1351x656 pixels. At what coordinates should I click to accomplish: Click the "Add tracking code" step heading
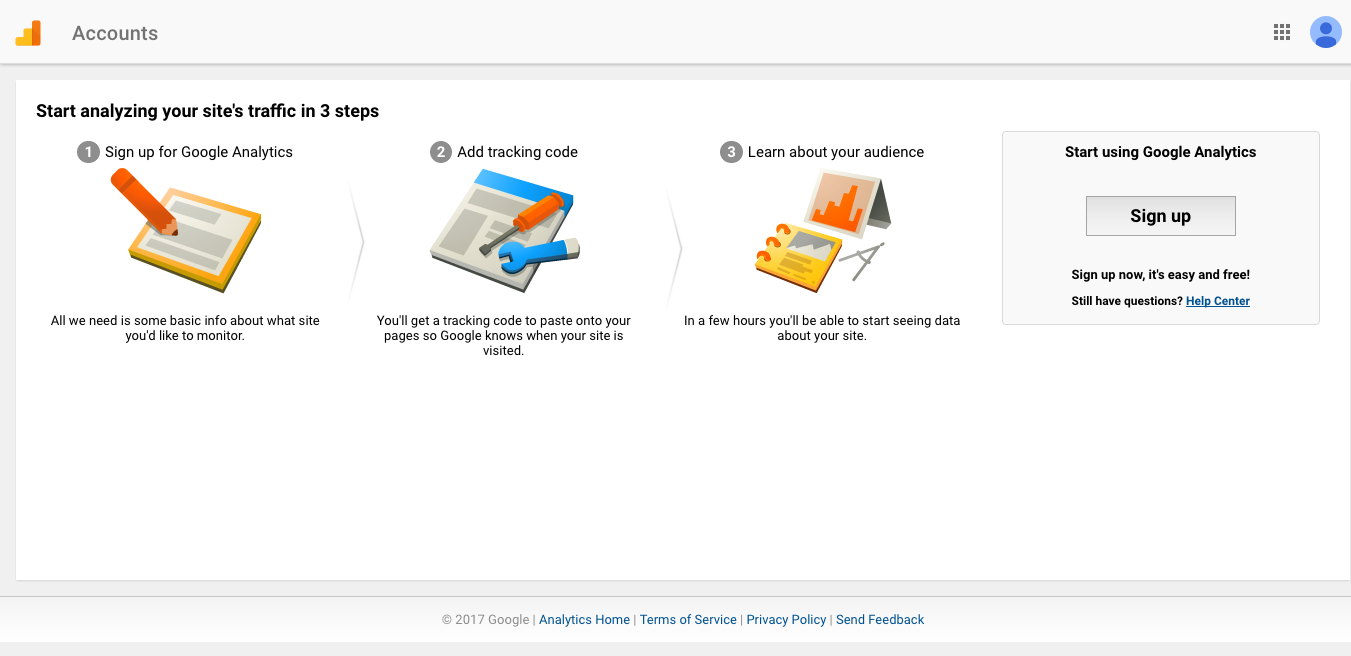517,152
